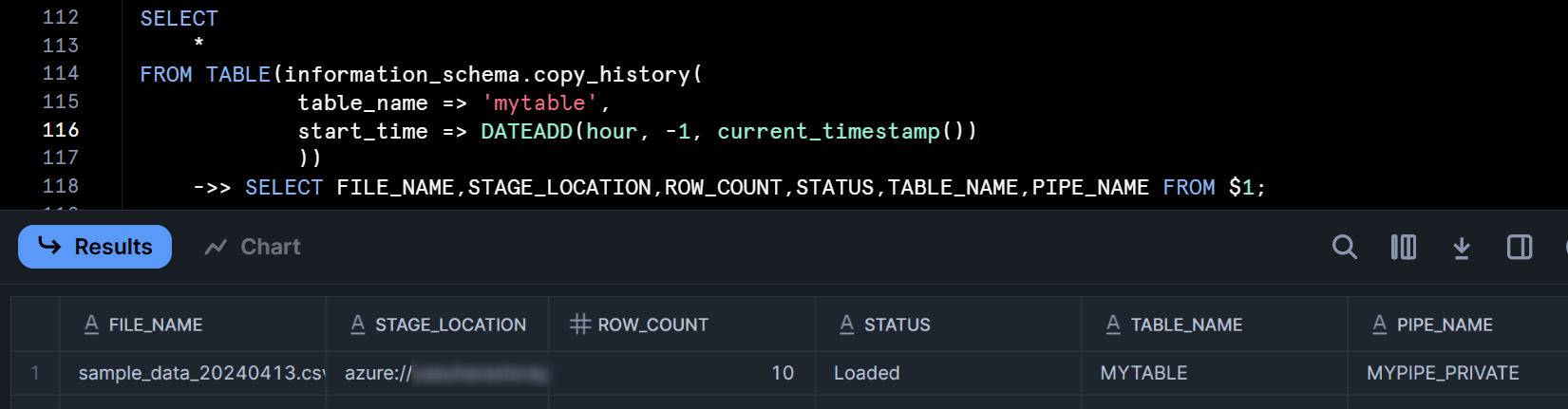
Task: Select the azure:// stage location cell
Action: [437, 373]
